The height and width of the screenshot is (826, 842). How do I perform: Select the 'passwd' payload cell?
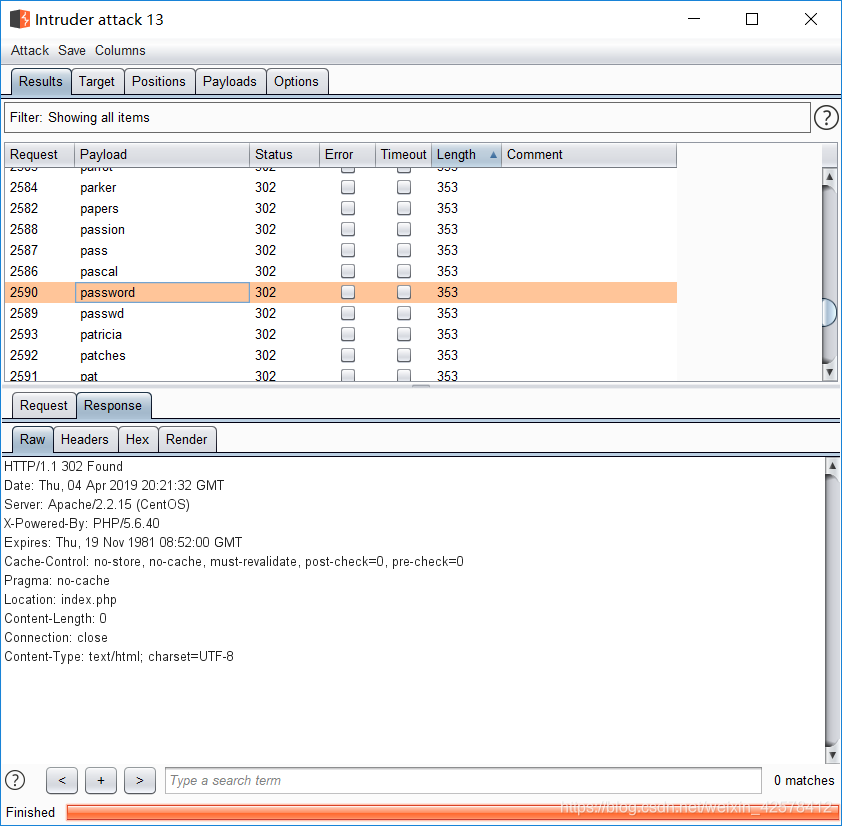162,313
